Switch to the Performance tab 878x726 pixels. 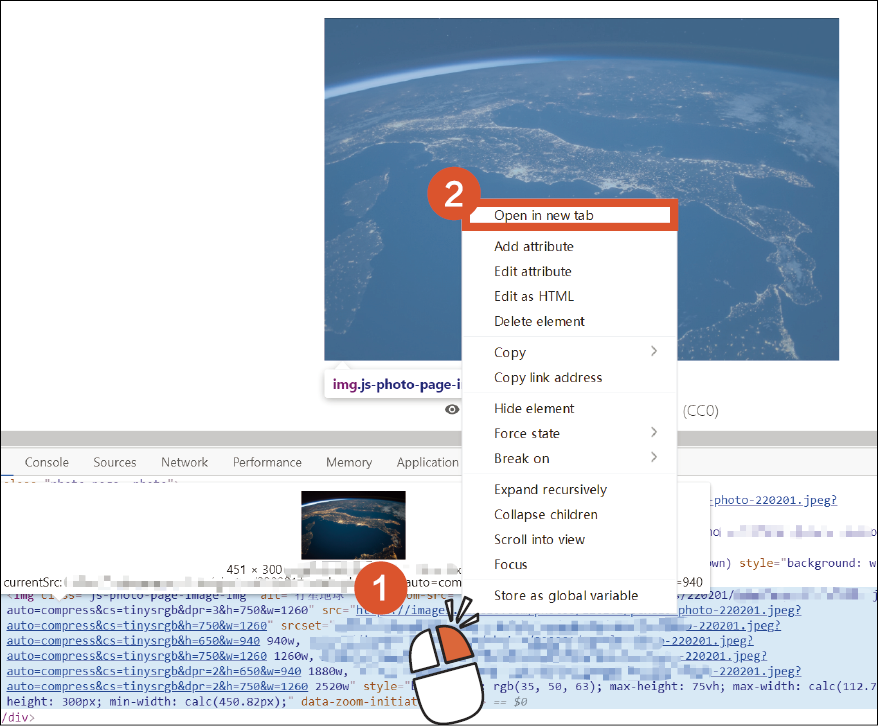pyautogui.click(x=267, y=462)
